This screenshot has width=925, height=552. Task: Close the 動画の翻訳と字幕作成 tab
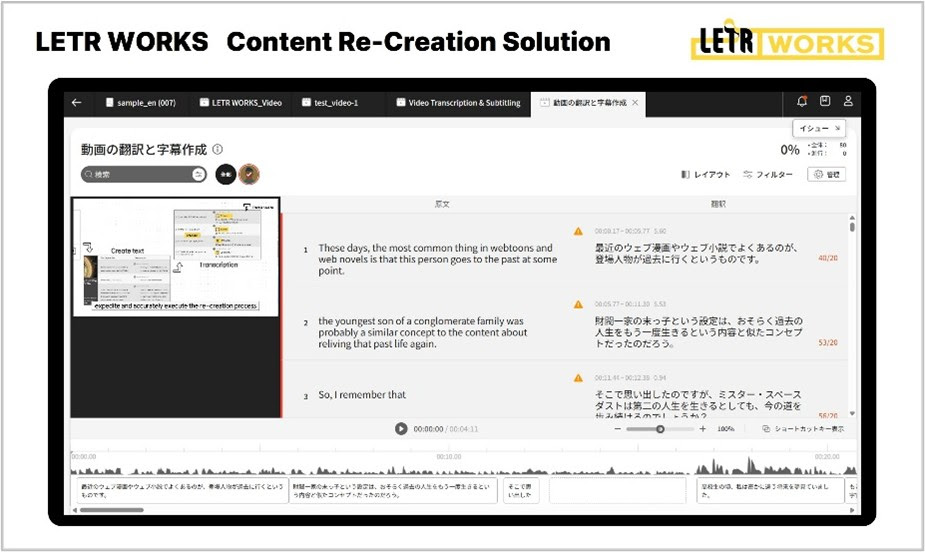point(635,103)
